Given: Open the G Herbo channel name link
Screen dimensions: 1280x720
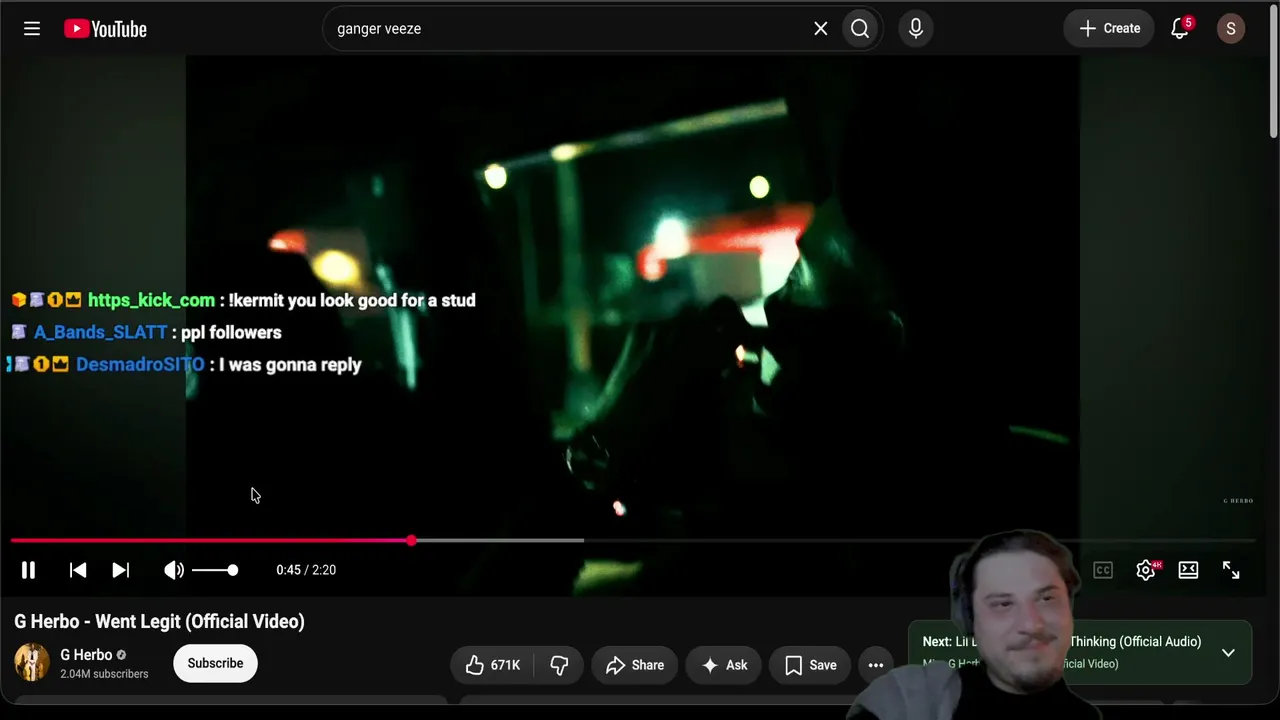Looking at the screenshot, I should pyautogui.click(x=86, y=655).
